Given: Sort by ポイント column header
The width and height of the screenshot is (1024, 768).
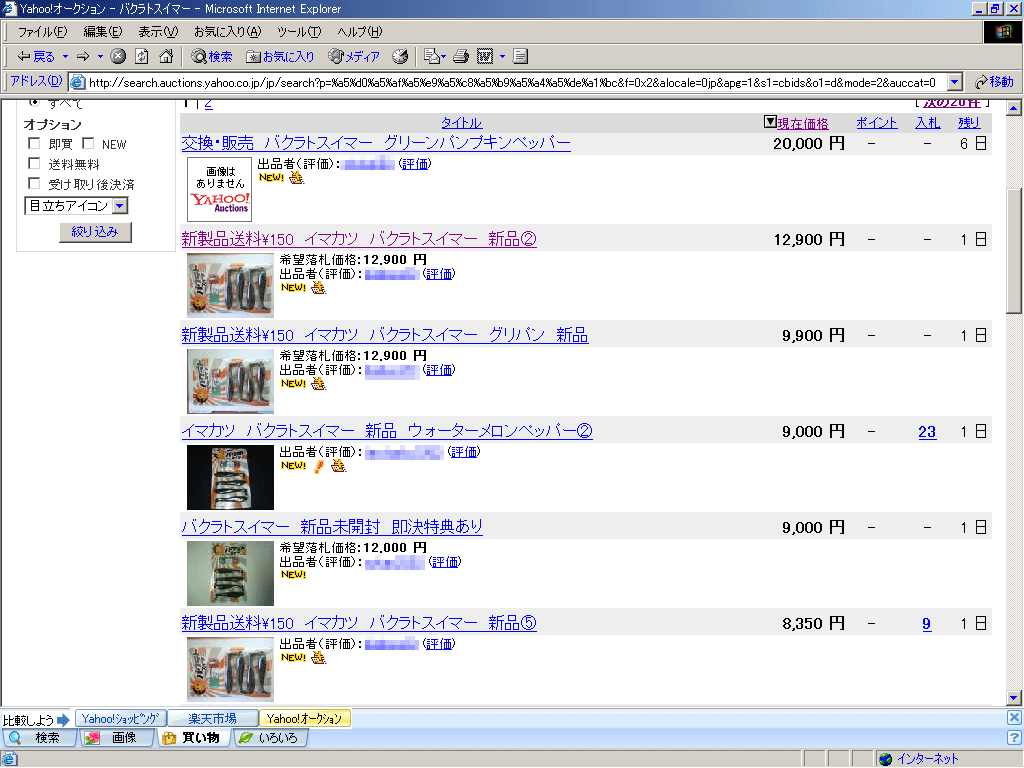Looking at the screenshot, I should coord(876,122).
